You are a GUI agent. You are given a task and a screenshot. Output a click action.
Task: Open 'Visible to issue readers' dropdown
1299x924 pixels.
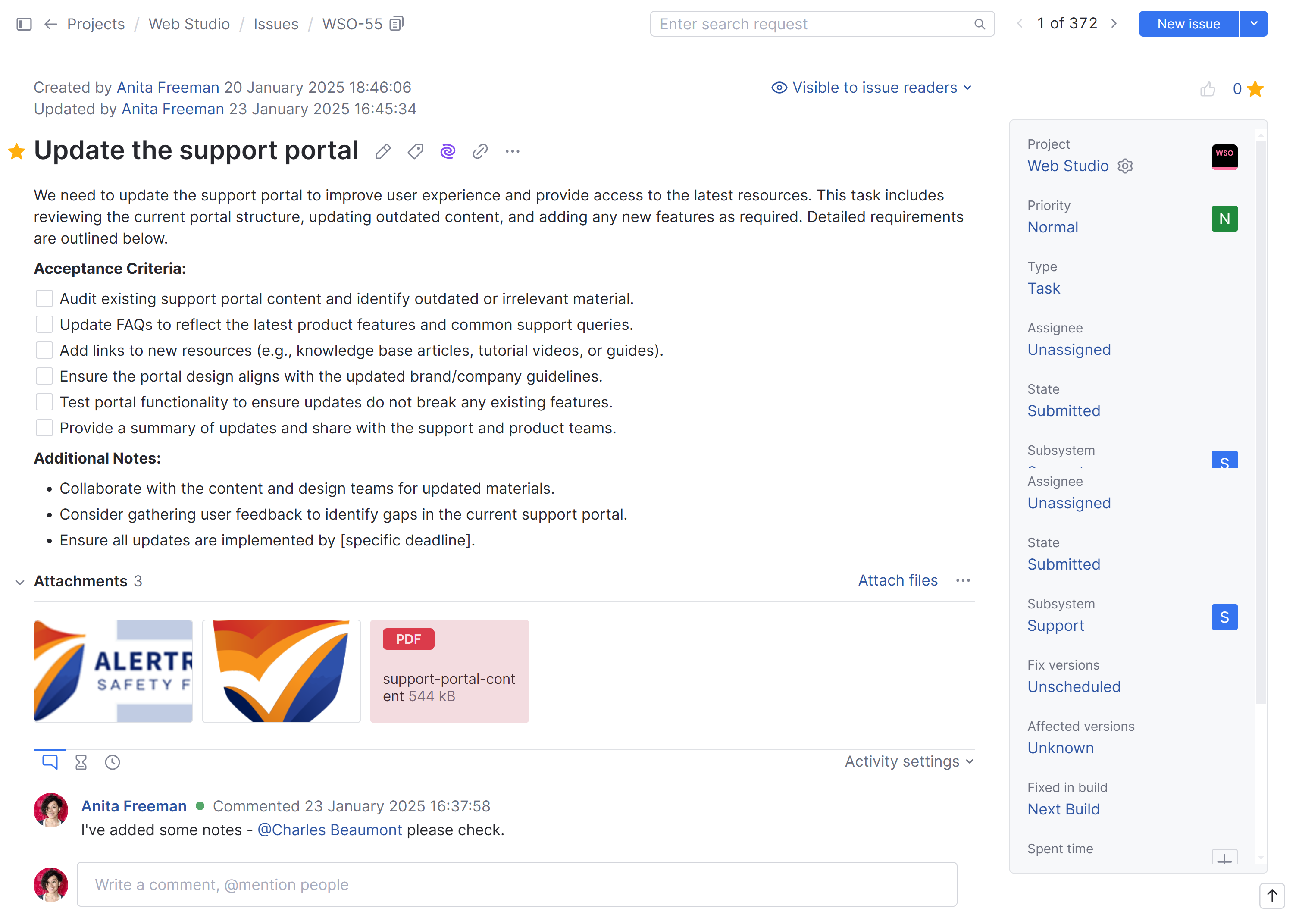[x=871, y=88]
